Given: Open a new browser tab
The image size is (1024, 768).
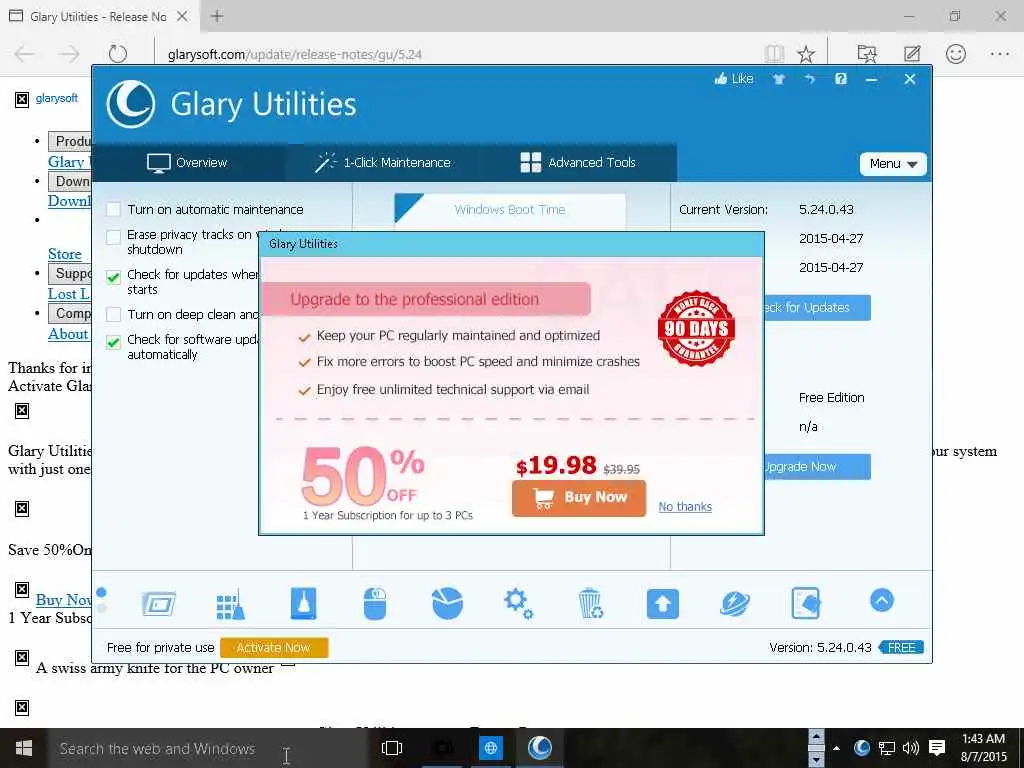Looking at the screenshot, I should click(x=217, y=16).
